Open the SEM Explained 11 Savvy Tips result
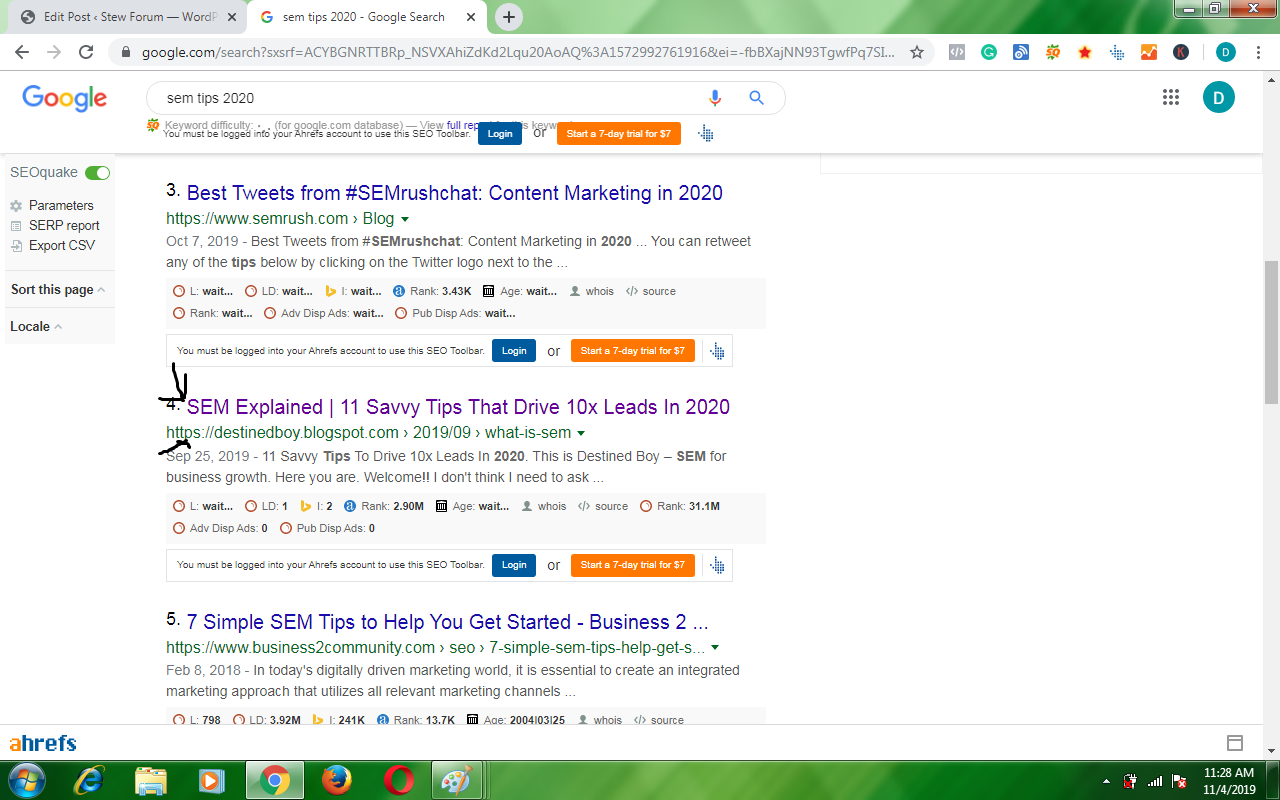 click(x=458, y=407)
